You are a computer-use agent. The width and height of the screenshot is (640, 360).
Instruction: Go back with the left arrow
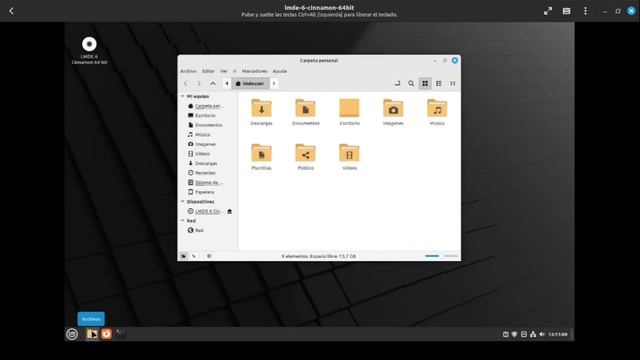[x=186, y=83]
